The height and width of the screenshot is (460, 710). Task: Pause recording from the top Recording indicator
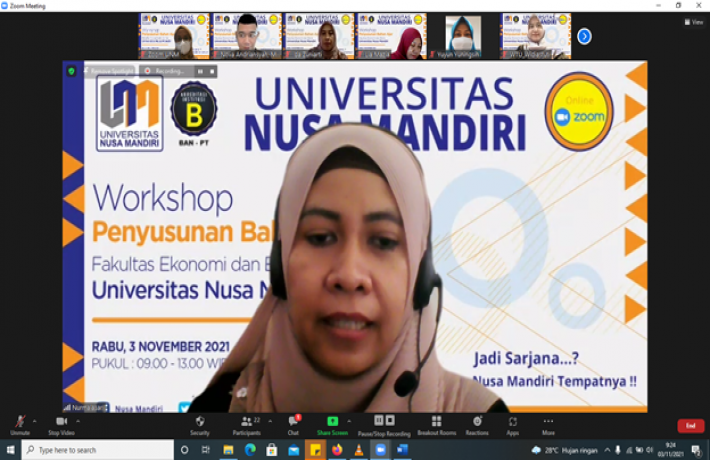click(x=200, y=72)
